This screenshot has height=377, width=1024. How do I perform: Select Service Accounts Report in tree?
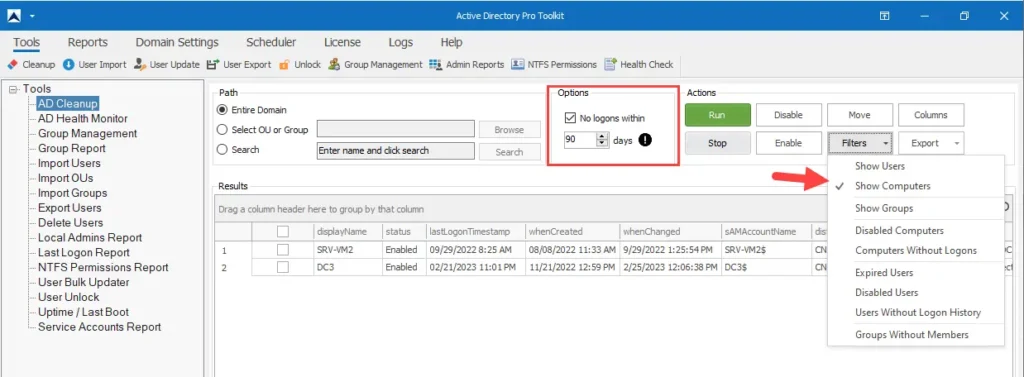point(99,327)
